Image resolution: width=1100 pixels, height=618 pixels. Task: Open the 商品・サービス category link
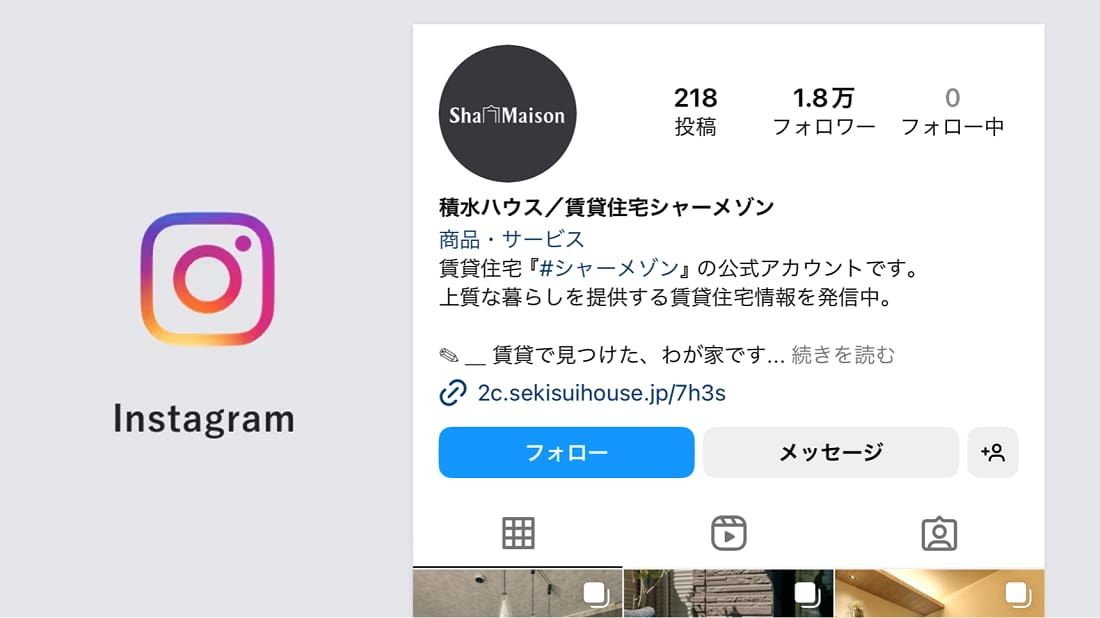pyautogui.click(x=511, y=239)
